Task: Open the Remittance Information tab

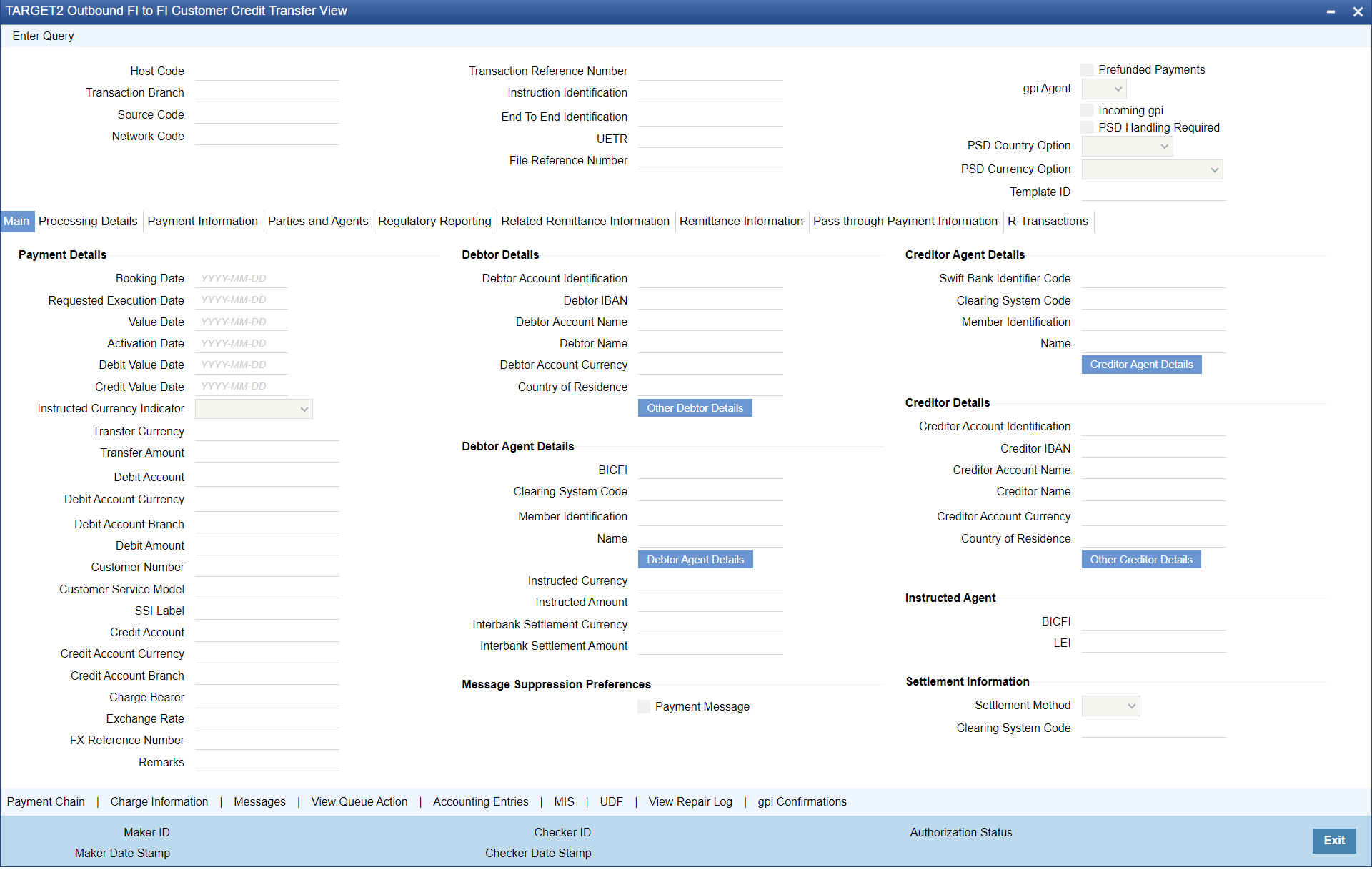Action: pos(741,222)
